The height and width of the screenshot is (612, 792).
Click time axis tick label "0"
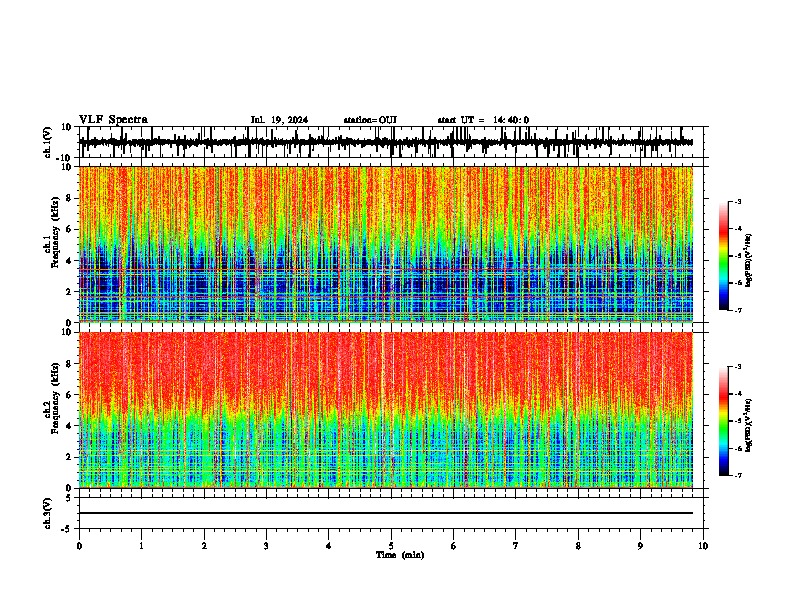79,546
